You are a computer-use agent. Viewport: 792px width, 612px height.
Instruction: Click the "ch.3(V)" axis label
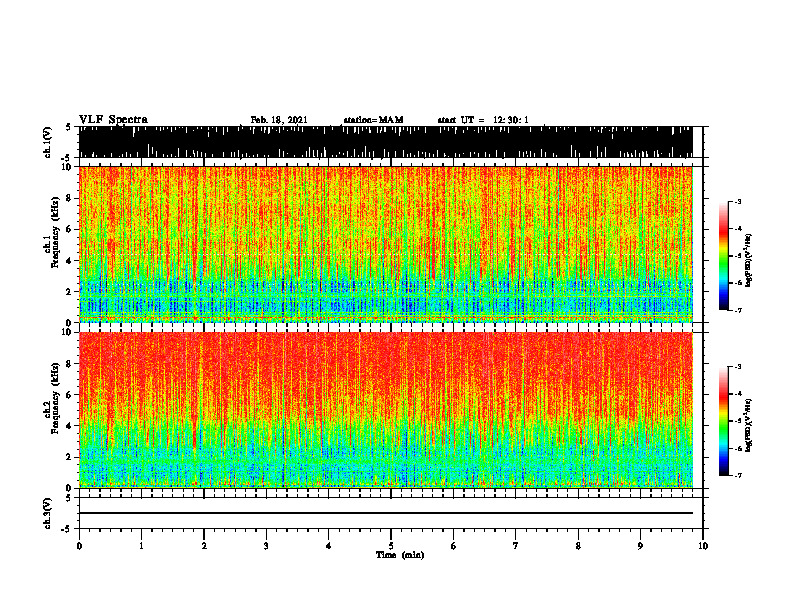48,513
